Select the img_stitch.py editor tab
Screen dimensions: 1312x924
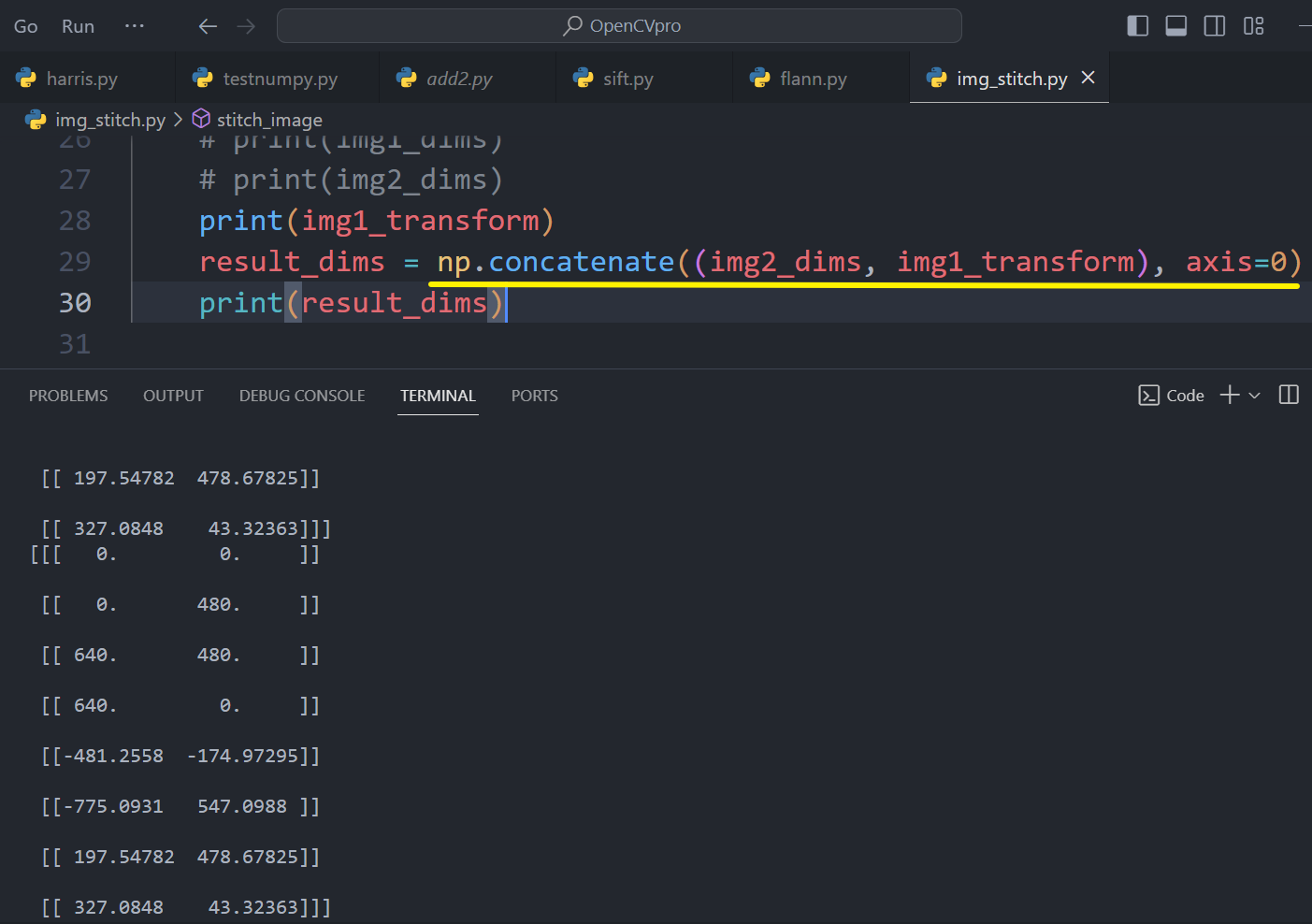[1011, 79]
